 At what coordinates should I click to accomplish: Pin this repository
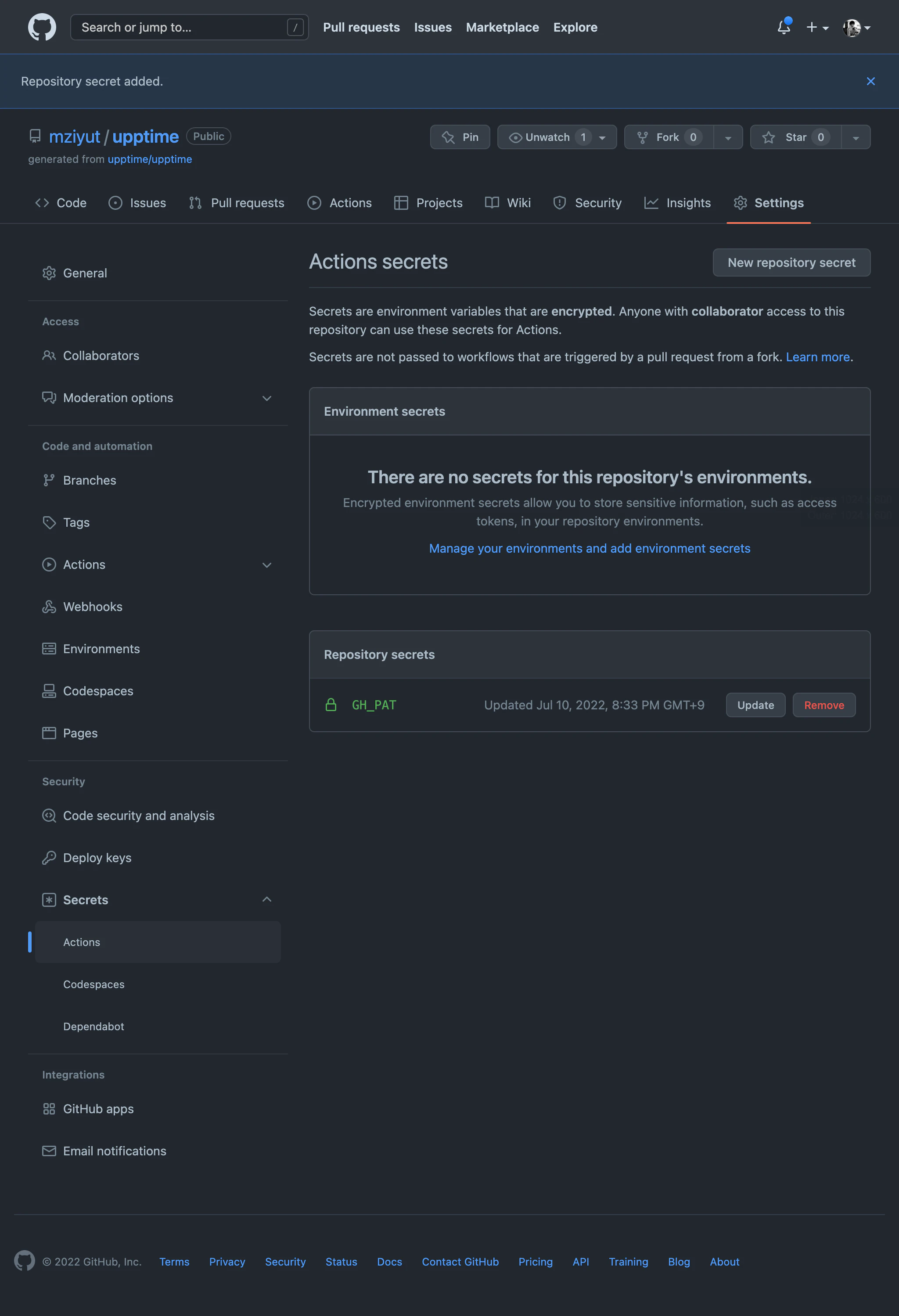click(460, 137)
